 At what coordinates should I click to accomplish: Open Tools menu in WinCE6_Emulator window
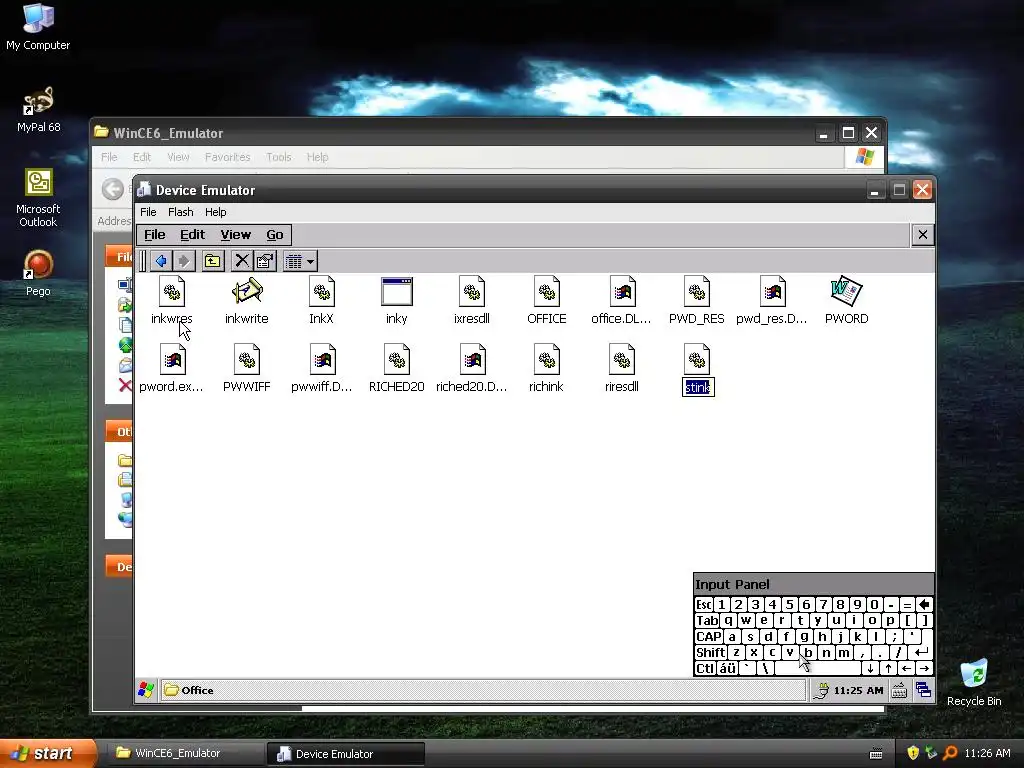[279, 157]
